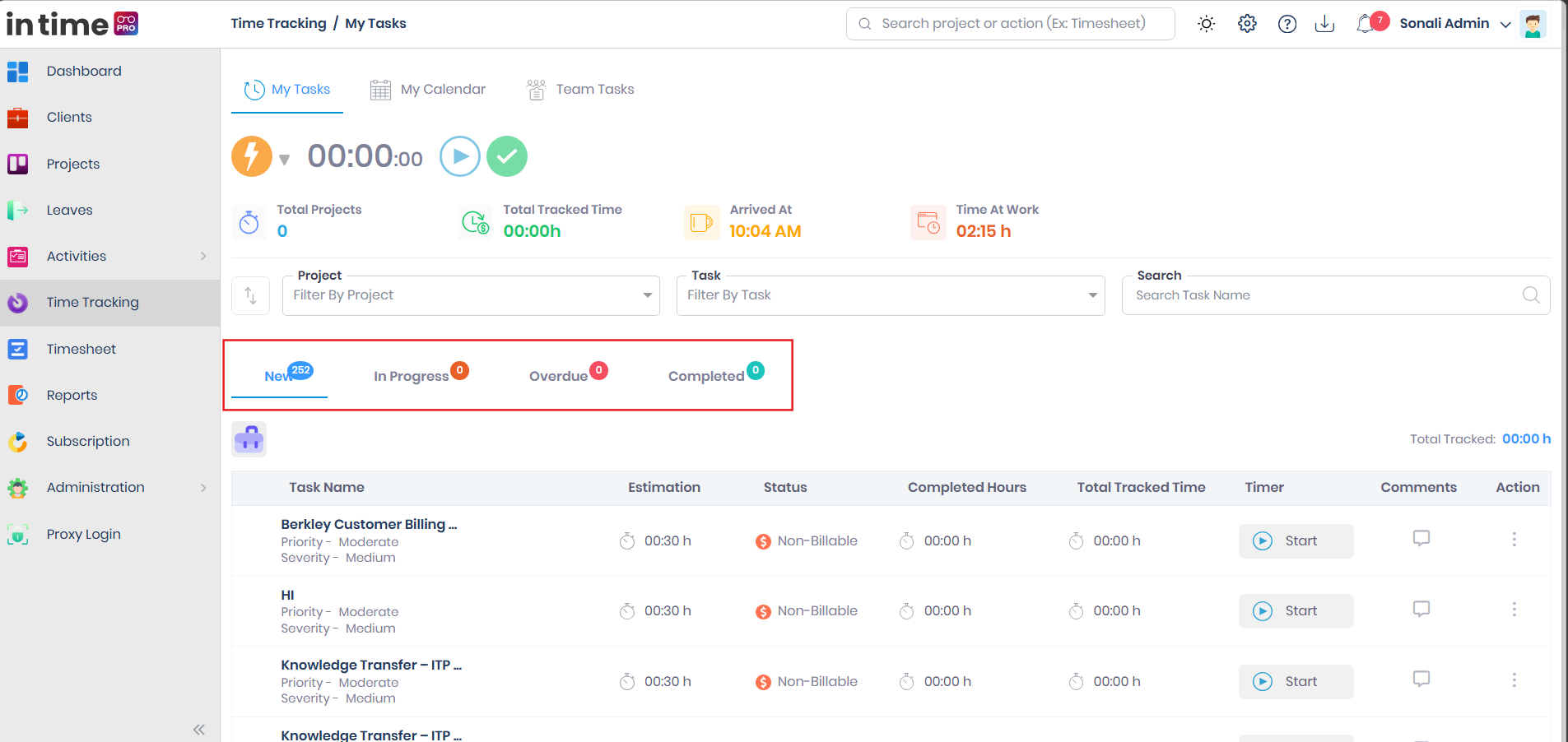Open Timesheet in the sidebar
This screenshot has width=1568, height=742.
(x=81, y=349)
